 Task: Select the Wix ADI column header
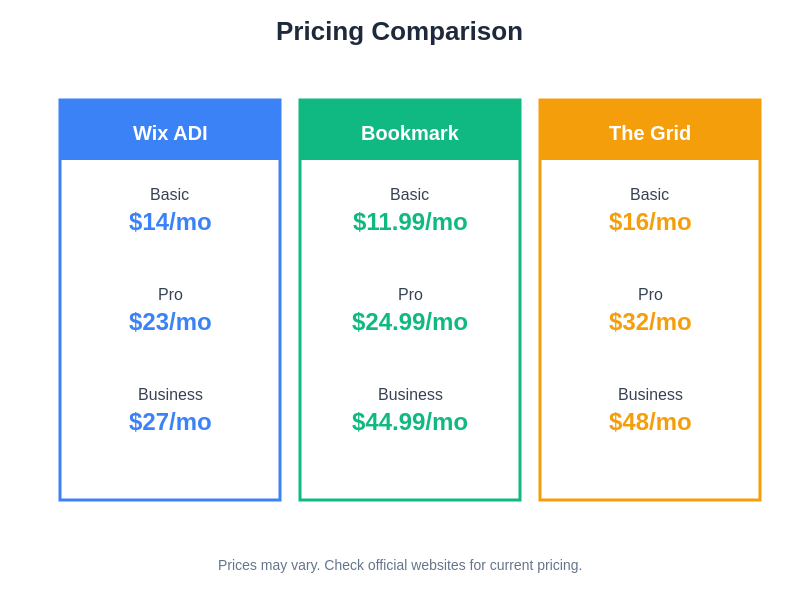tap(170, 133)
